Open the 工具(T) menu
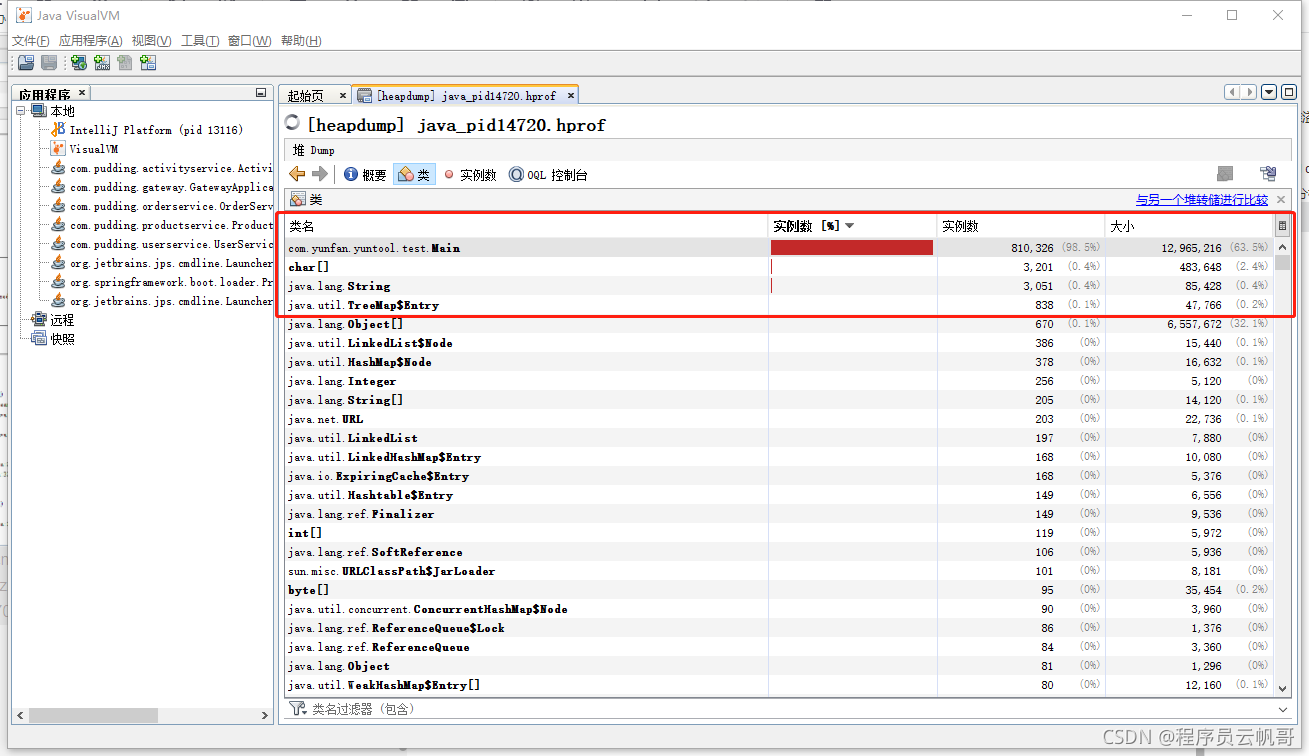Viewport: 1309px width, 756px height. (200, 41)
